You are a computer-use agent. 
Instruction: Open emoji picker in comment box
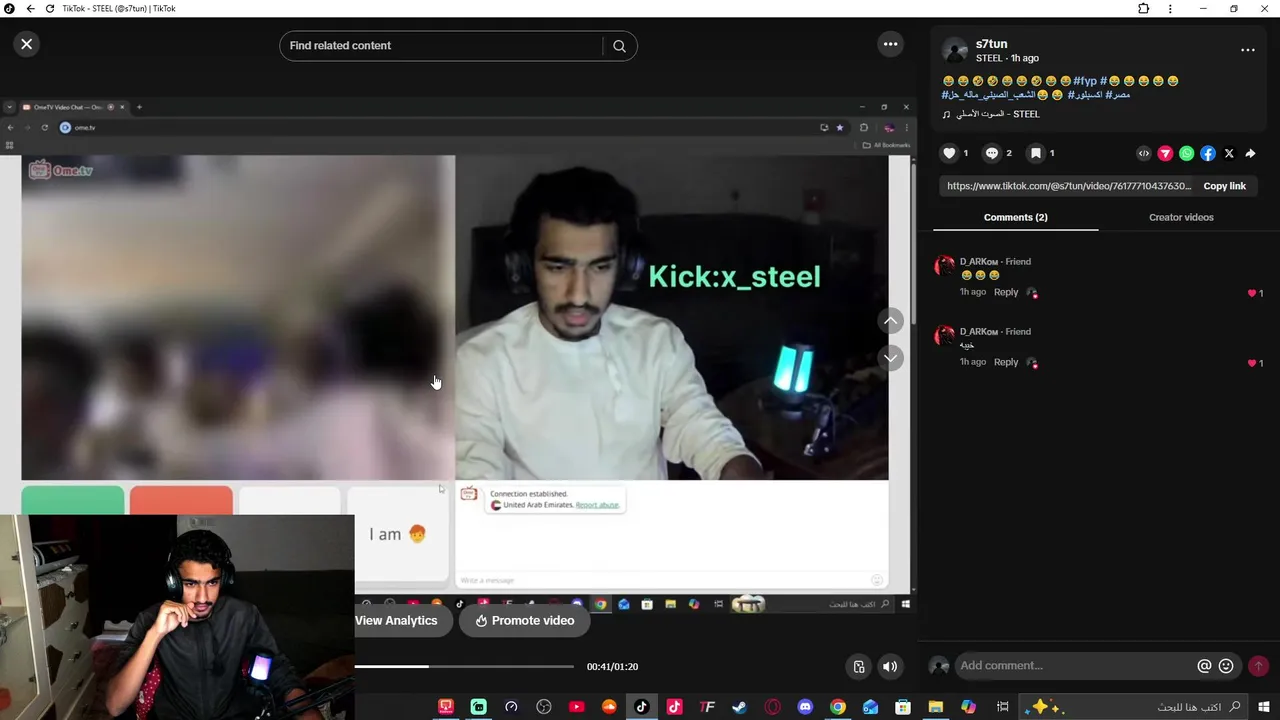pyautogui.click(x=1226, y=666)
